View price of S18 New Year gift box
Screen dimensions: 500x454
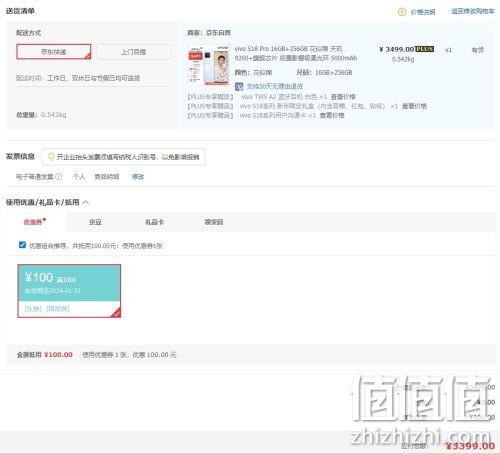pos(414,106)
